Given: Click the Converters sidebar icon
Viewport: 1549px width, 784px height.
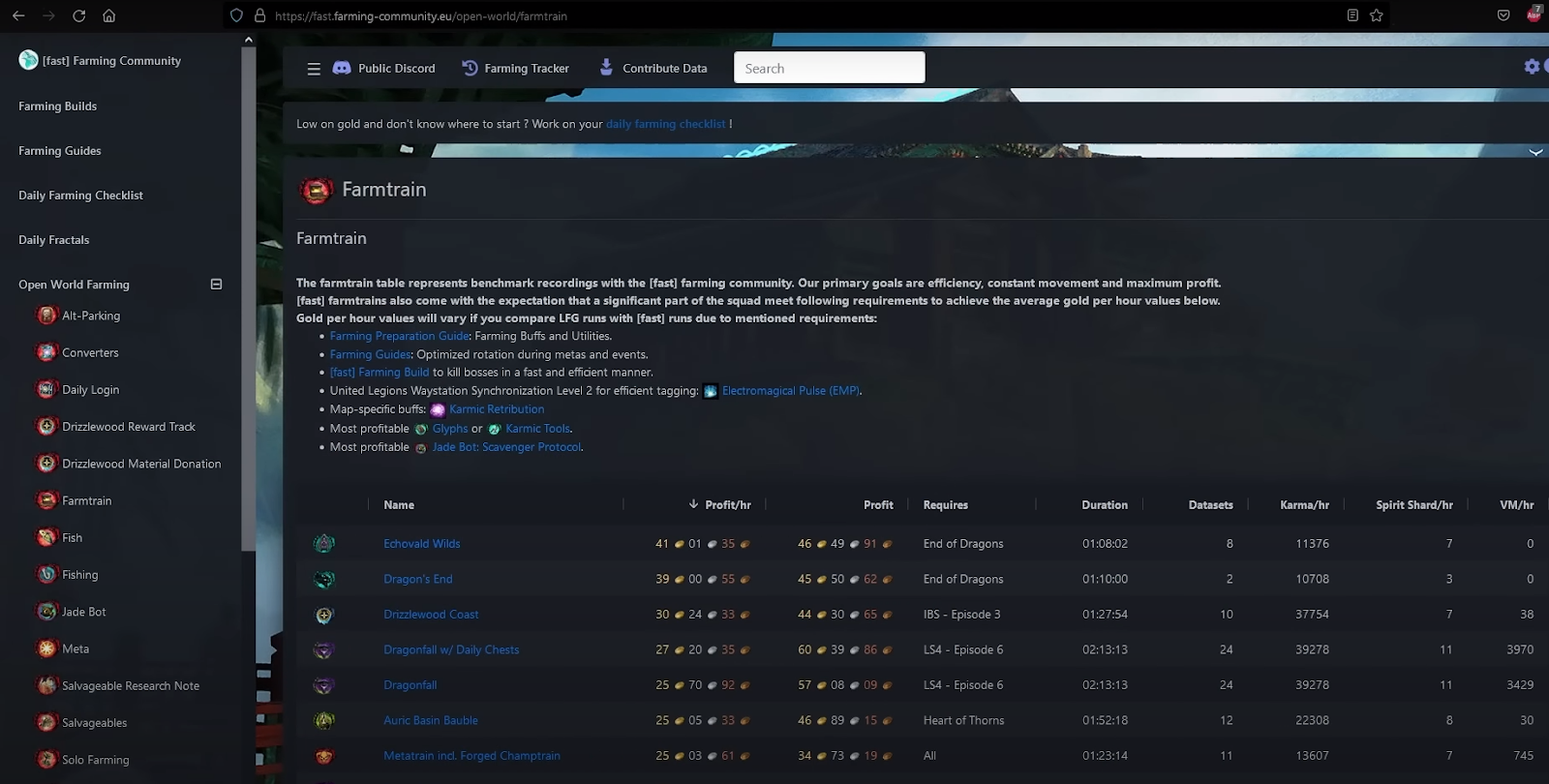Looking at the screenshot, I should [46, 352].
